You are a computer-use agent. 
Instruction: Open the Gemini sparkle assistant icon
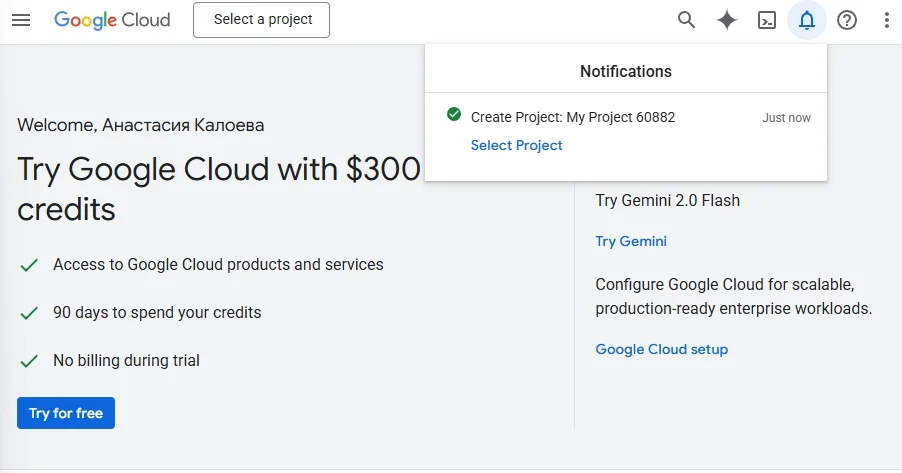pyautogui.click(x=727, y=20)
